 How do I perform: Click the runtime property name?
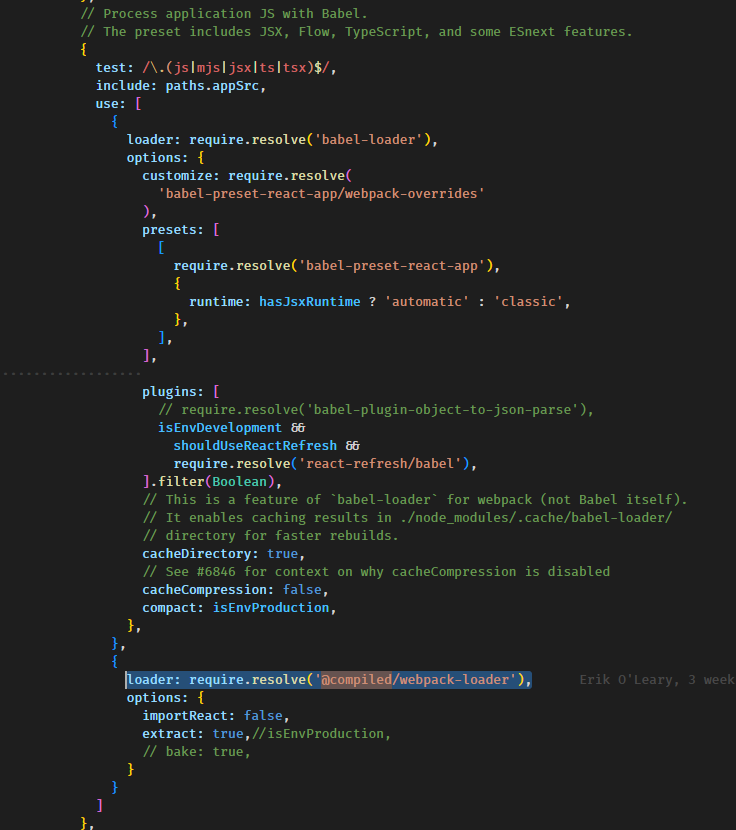pos(216,302)
